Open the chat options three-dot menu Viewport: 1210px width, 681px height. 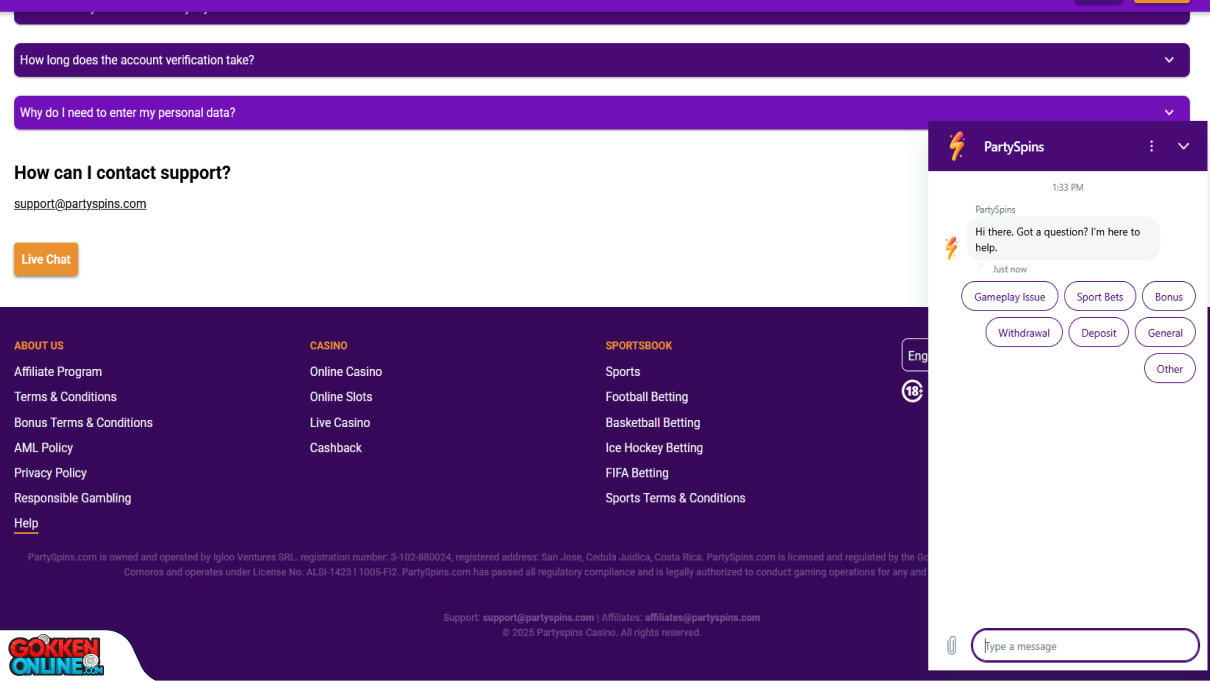[x=1151, y=146]
